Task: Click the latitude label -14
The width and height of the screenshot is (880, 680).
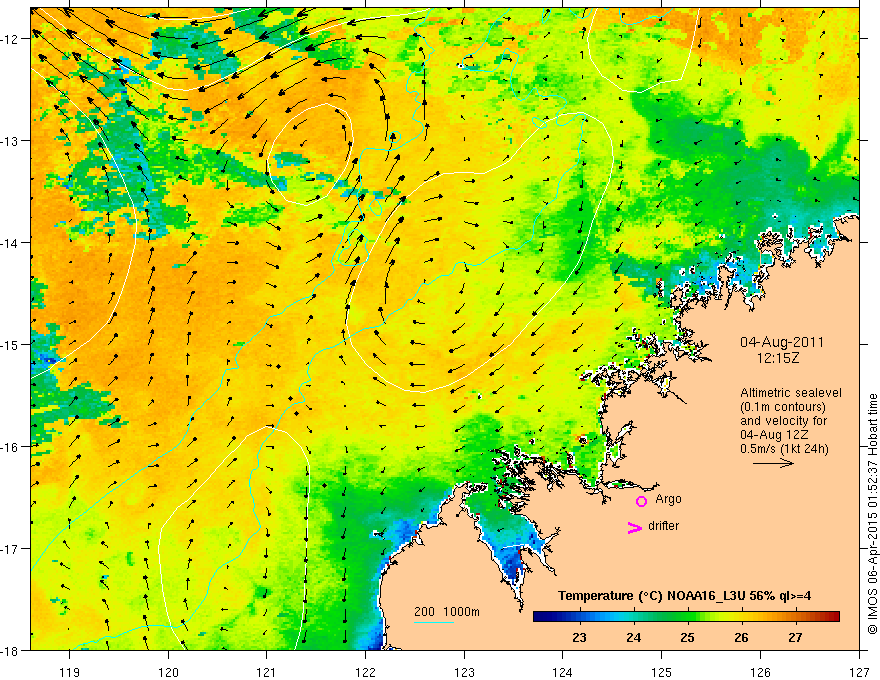Action: 11,243
